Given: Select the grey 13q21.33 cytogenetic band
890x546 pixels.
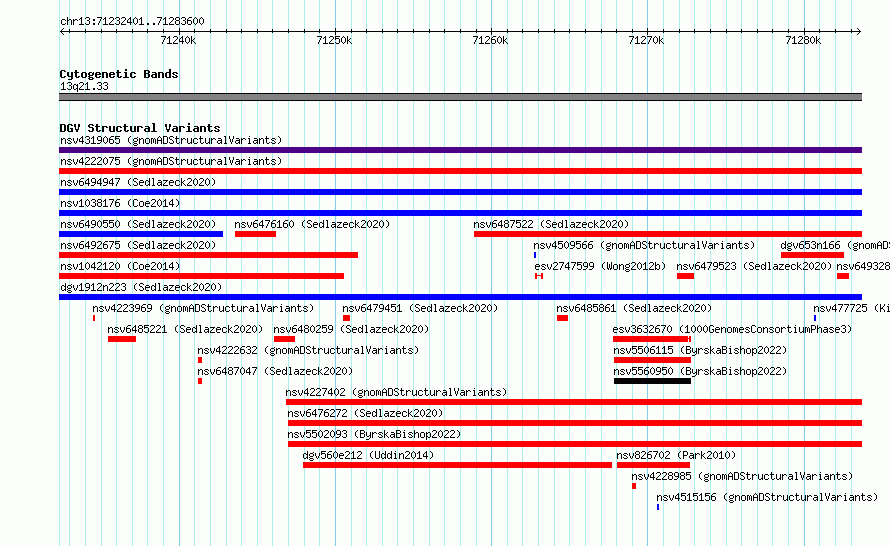Looking at the screenshot, I should coord(460,97).
